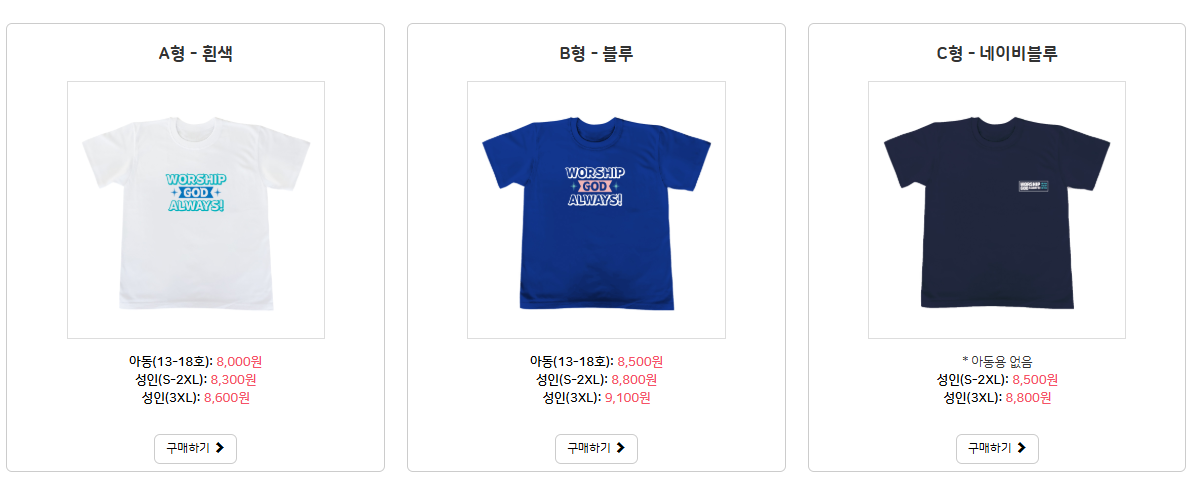Click 구매하기 button for A형 흰색
The height and width of the screenshot is (497, 1198).
(x=196, y=449)
